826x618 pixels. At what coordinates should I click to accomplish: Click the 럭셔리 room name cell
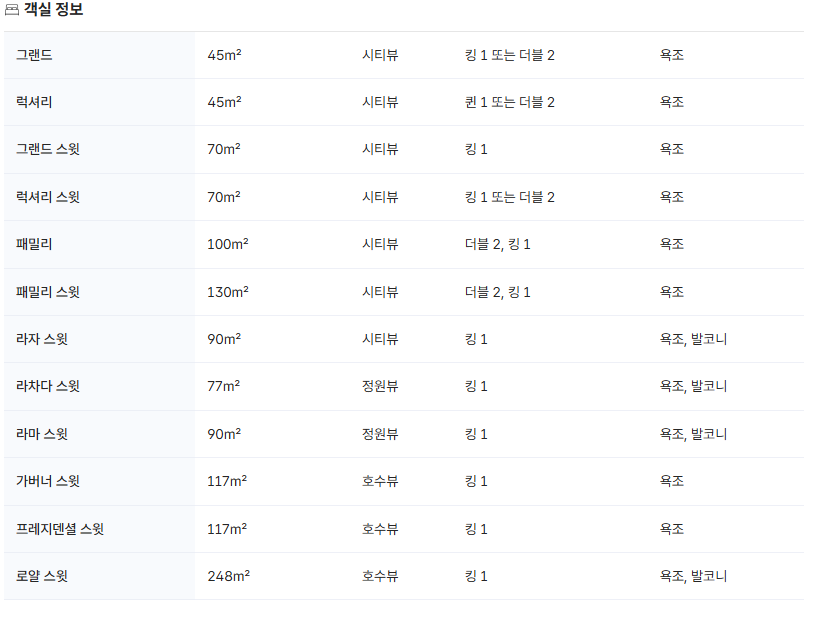34,102
